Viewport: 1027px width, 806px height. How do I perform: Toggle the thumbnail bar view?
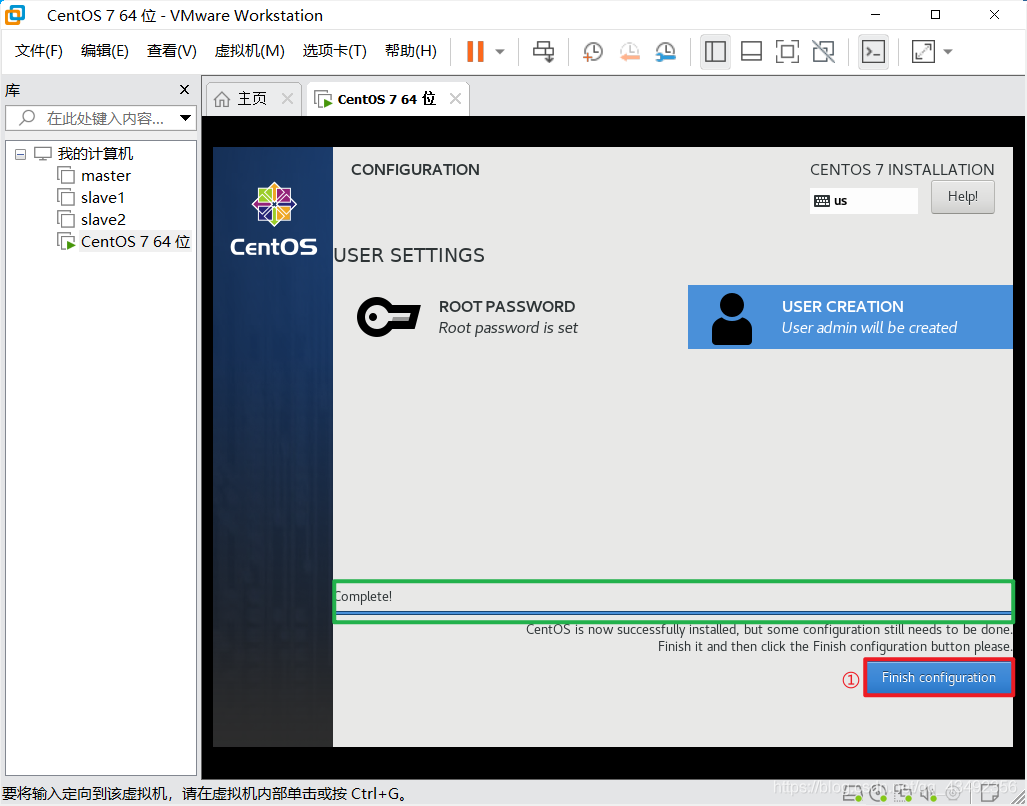pyautogui.click(x=751, y=52)
